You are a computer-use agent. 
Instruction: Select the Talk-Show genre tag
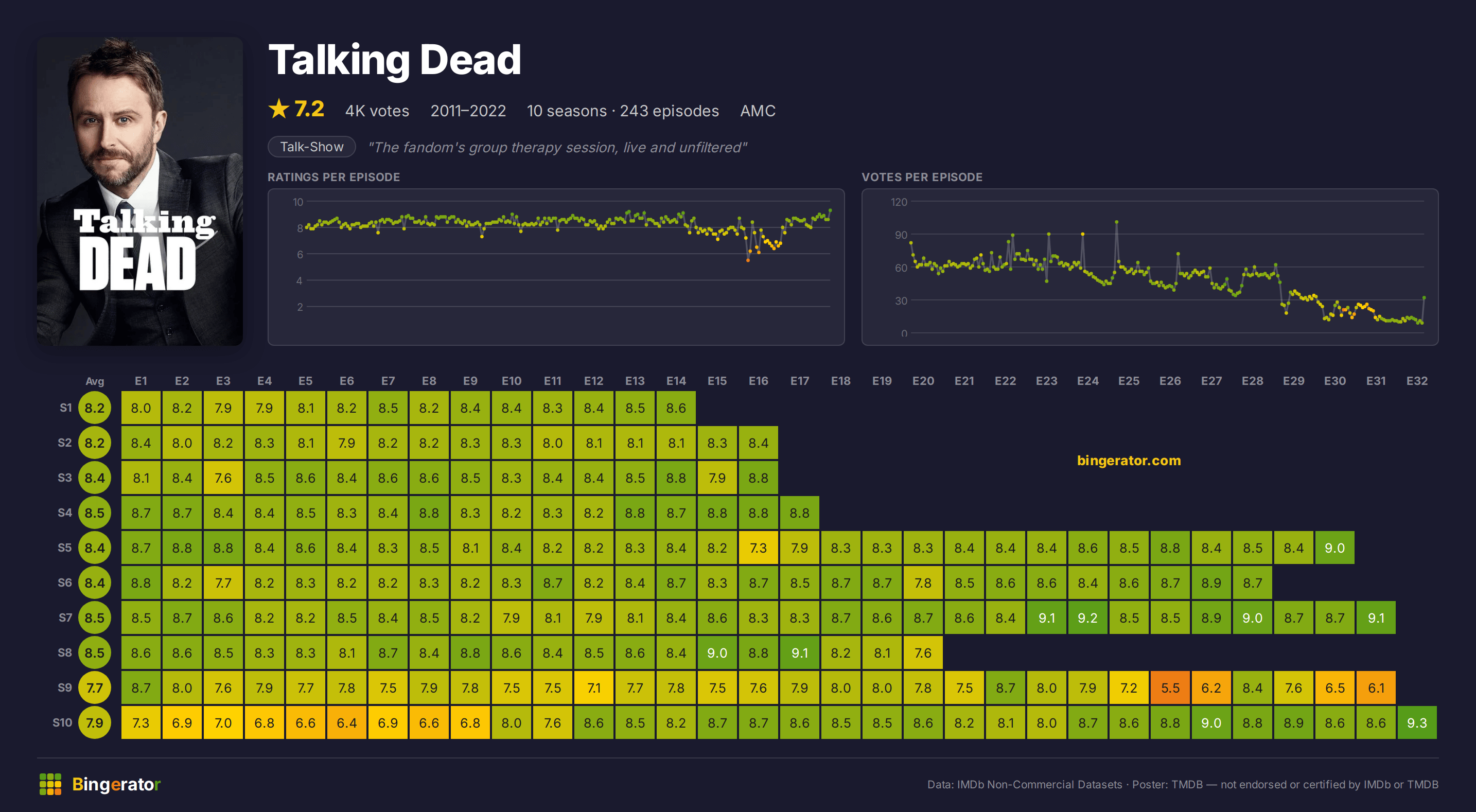click(312, 147)
